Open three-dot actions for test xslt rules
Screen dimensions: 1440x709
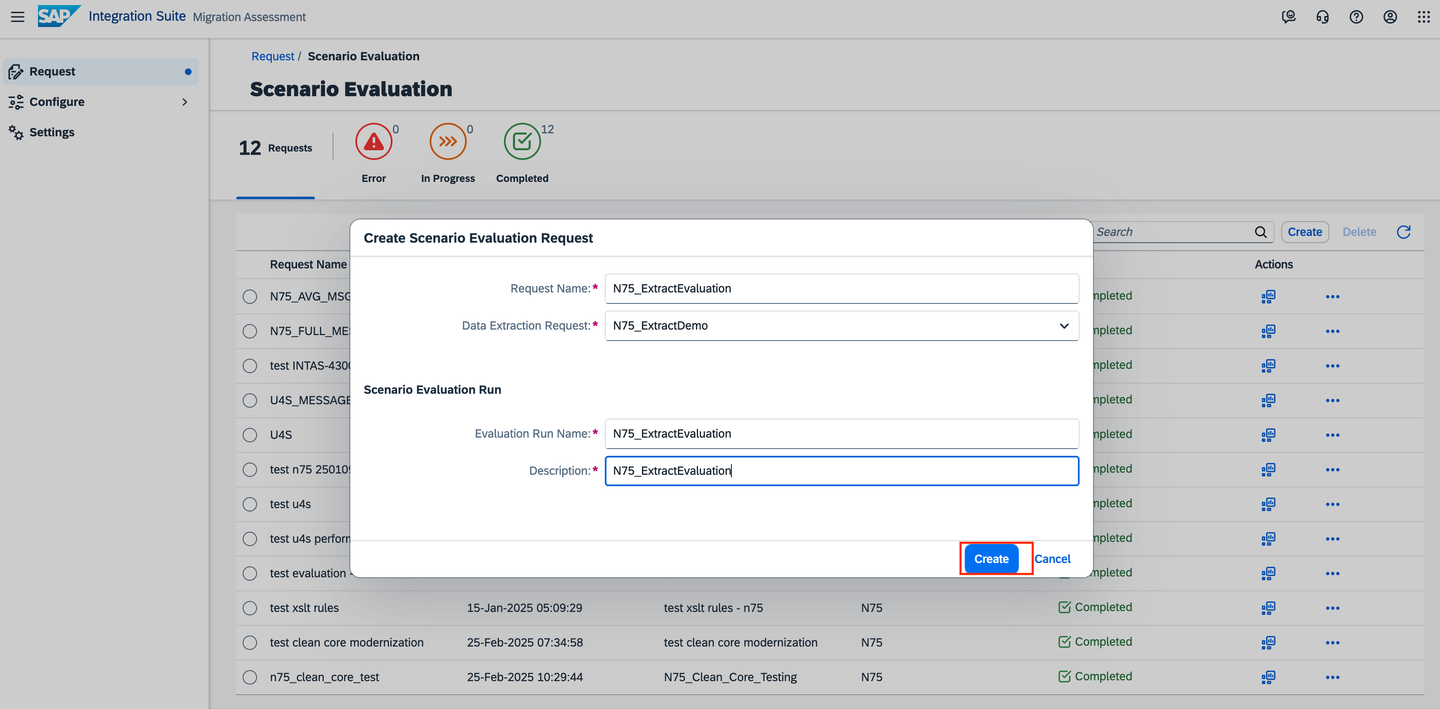[x=1332, y=608]
